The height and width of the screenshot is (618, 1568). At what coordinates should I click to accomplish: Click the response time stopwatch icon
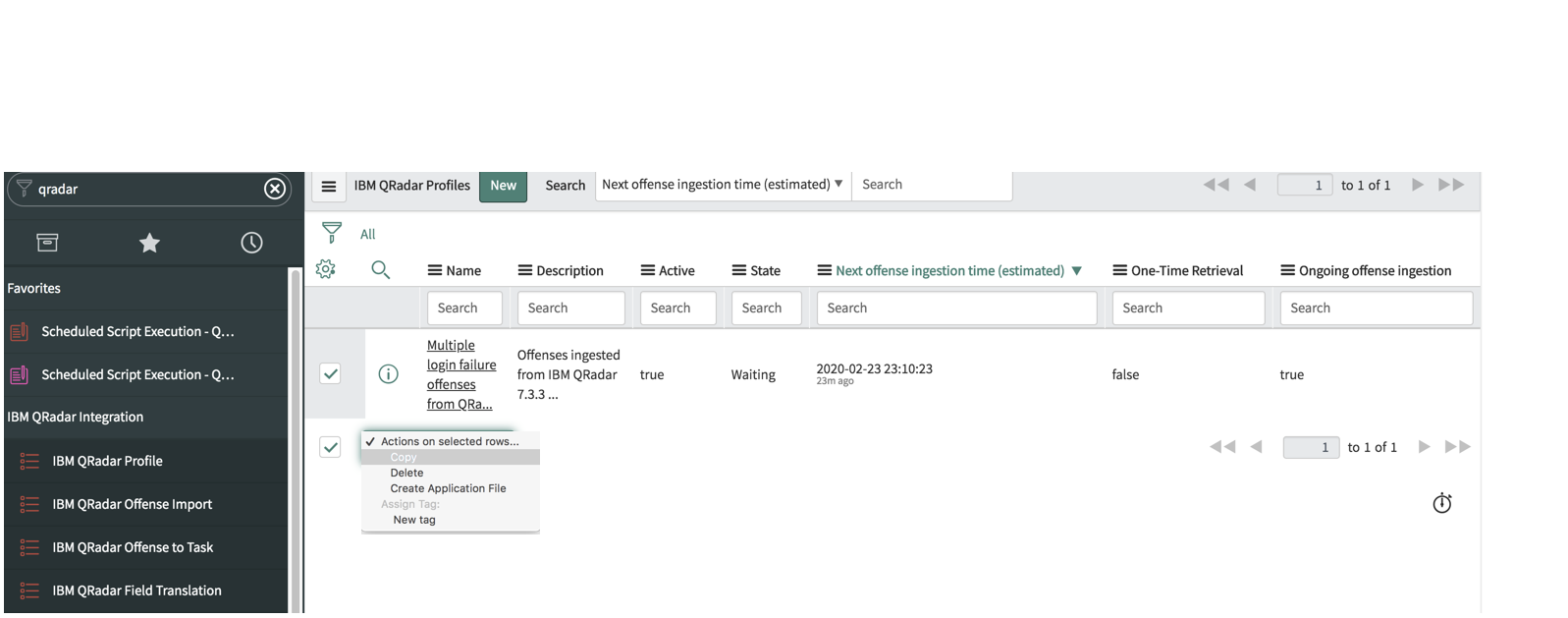point(1442,503)
